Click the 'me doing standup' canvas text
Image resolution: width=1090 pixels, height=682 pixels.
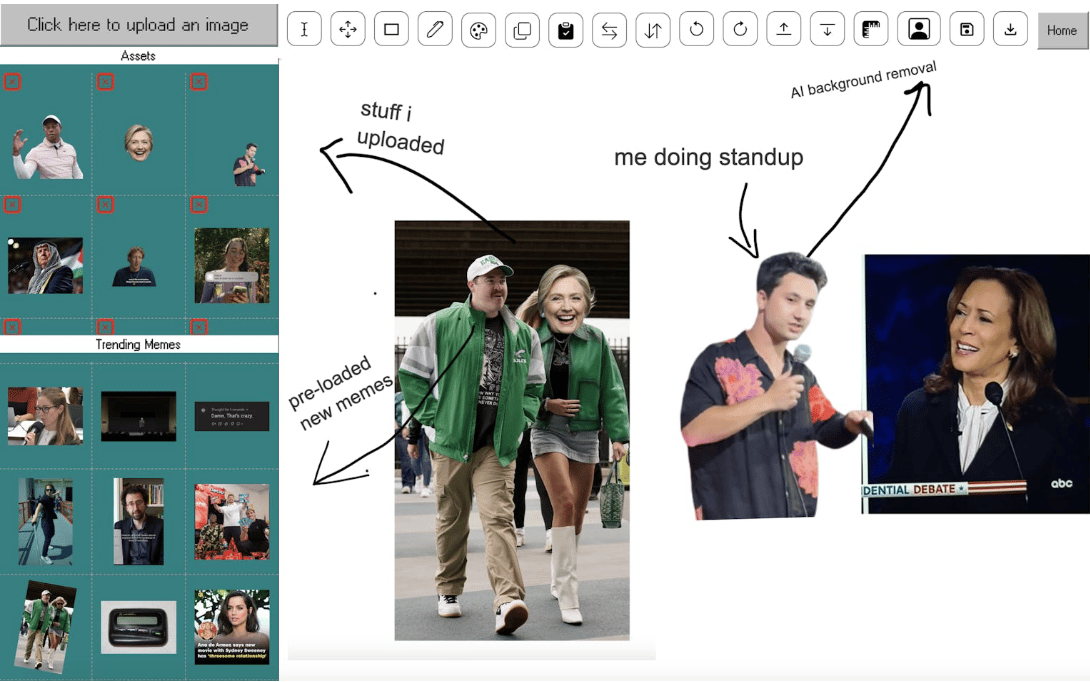[708, 157]
